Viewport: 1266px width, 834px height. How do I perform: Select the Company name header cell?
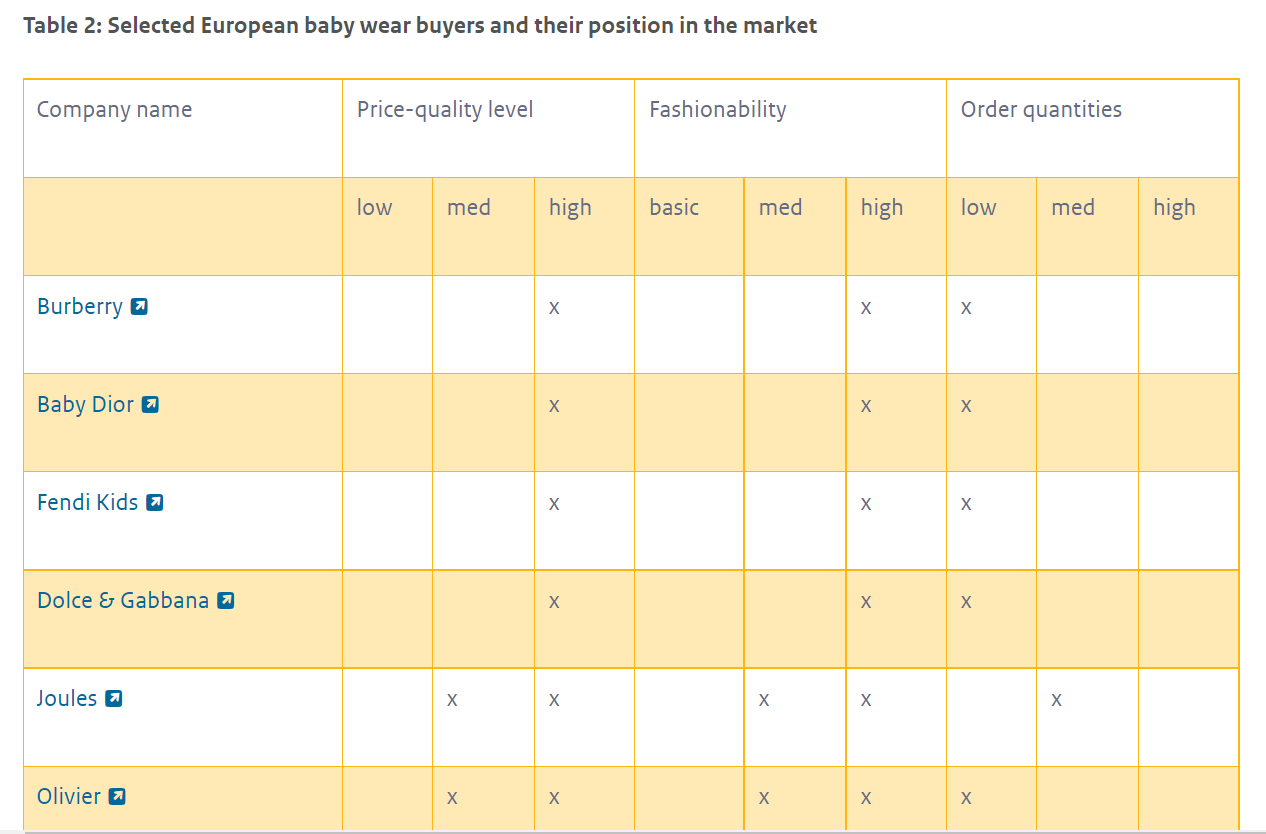click(114, 110)
